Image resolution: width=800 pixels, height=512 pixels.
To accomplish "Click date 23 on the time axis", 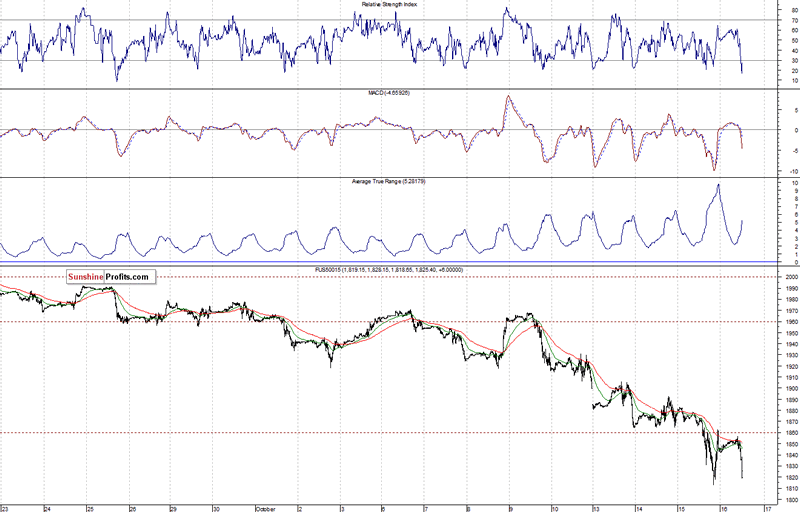I will [5, 507].
